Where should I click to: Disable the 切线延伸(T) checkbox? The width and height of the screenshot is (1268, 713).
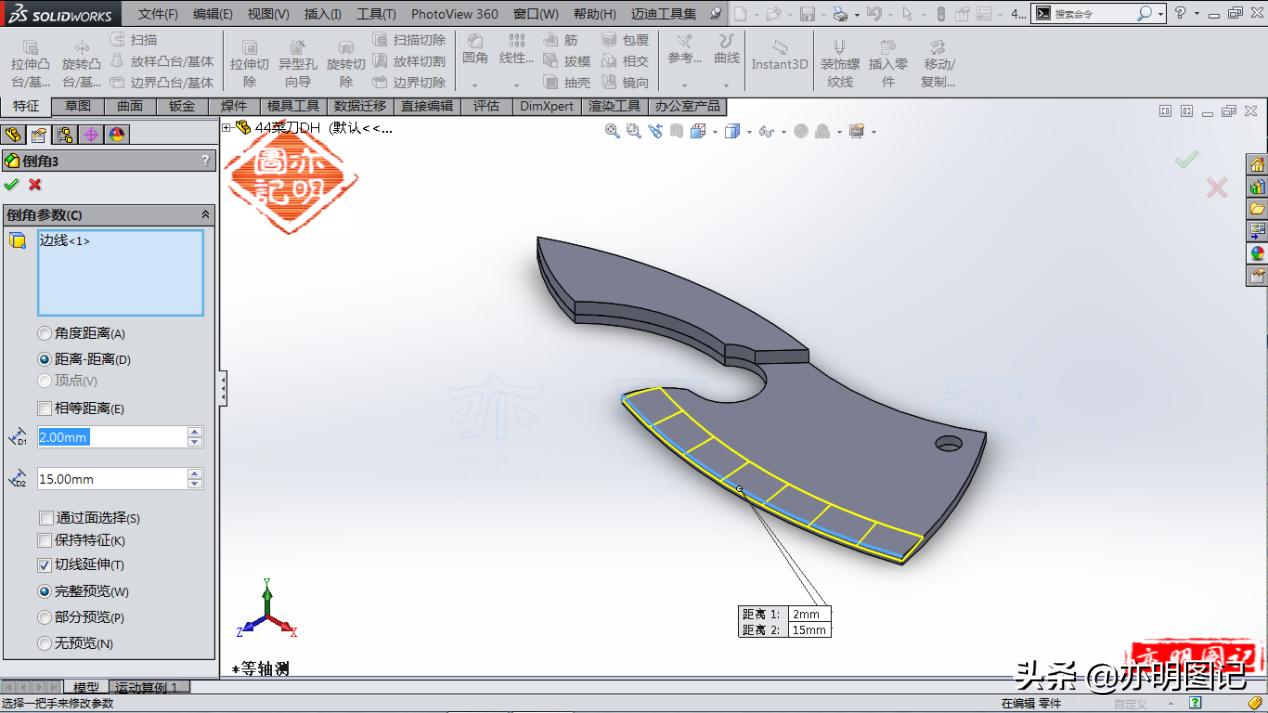point(44,564)
